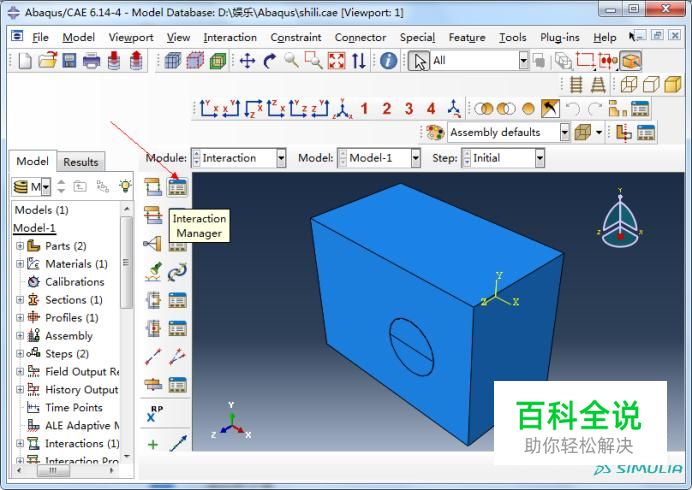The height and width of the screenshot is (490, 692).
Task: Open the selection filter All dropdown
Action: 523,60
